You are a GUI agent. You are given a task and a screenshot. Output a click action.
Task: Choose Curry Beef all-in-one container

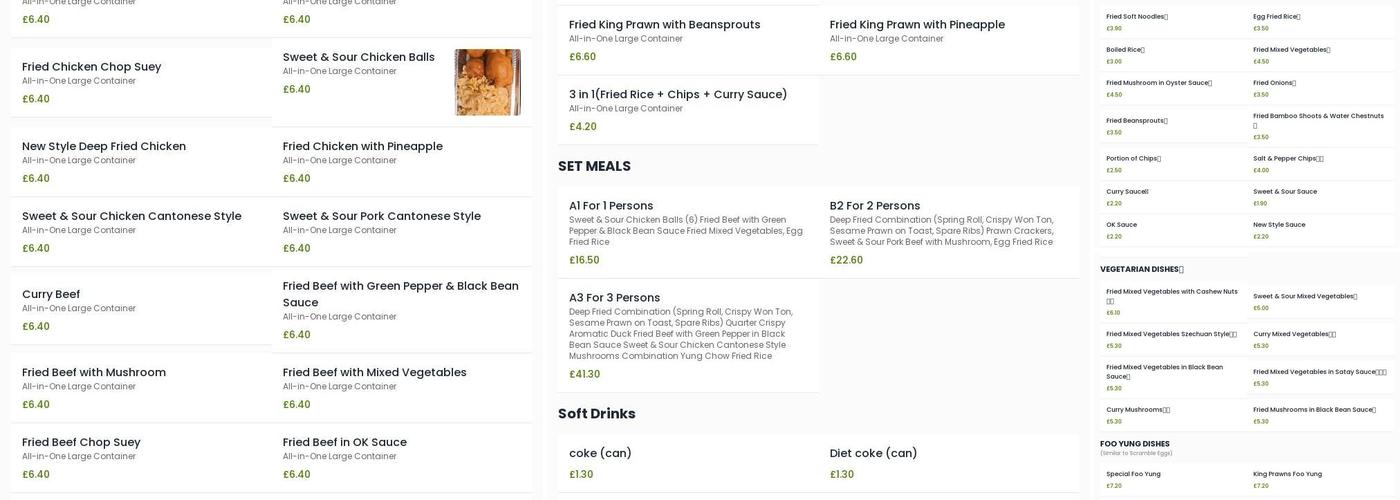pyautogui.click(x=51, y=295)
